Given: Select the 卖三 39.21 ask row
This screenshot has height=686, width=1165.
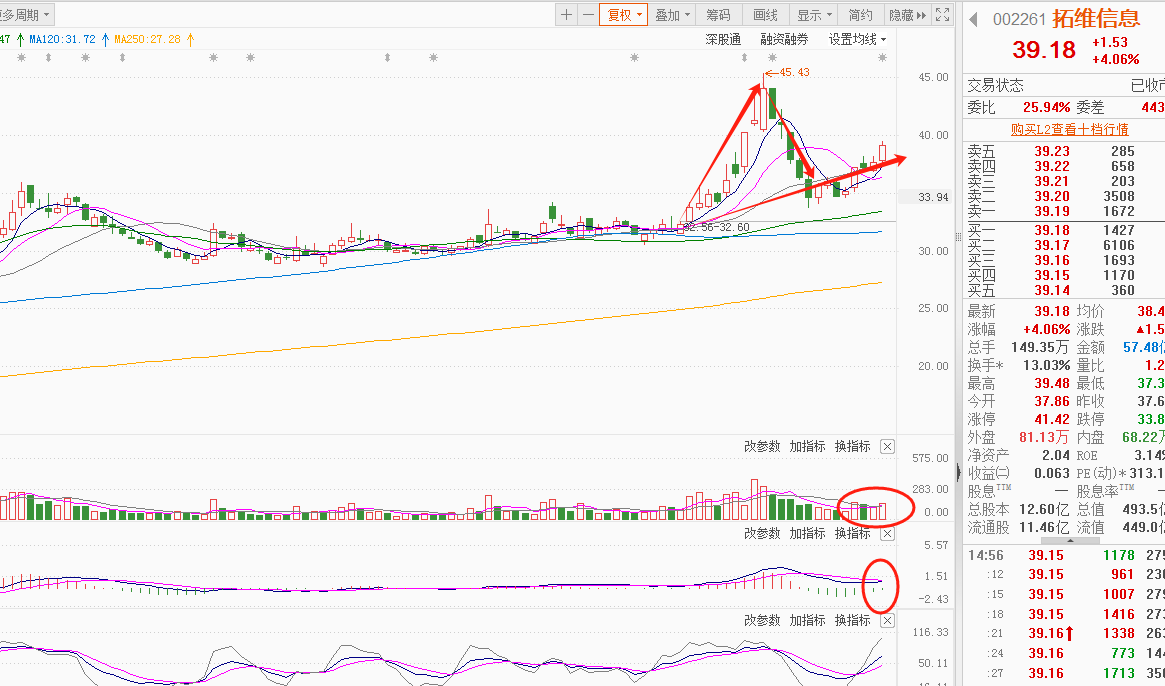Looking at the screenshot, I should (x=1064, y=181).
